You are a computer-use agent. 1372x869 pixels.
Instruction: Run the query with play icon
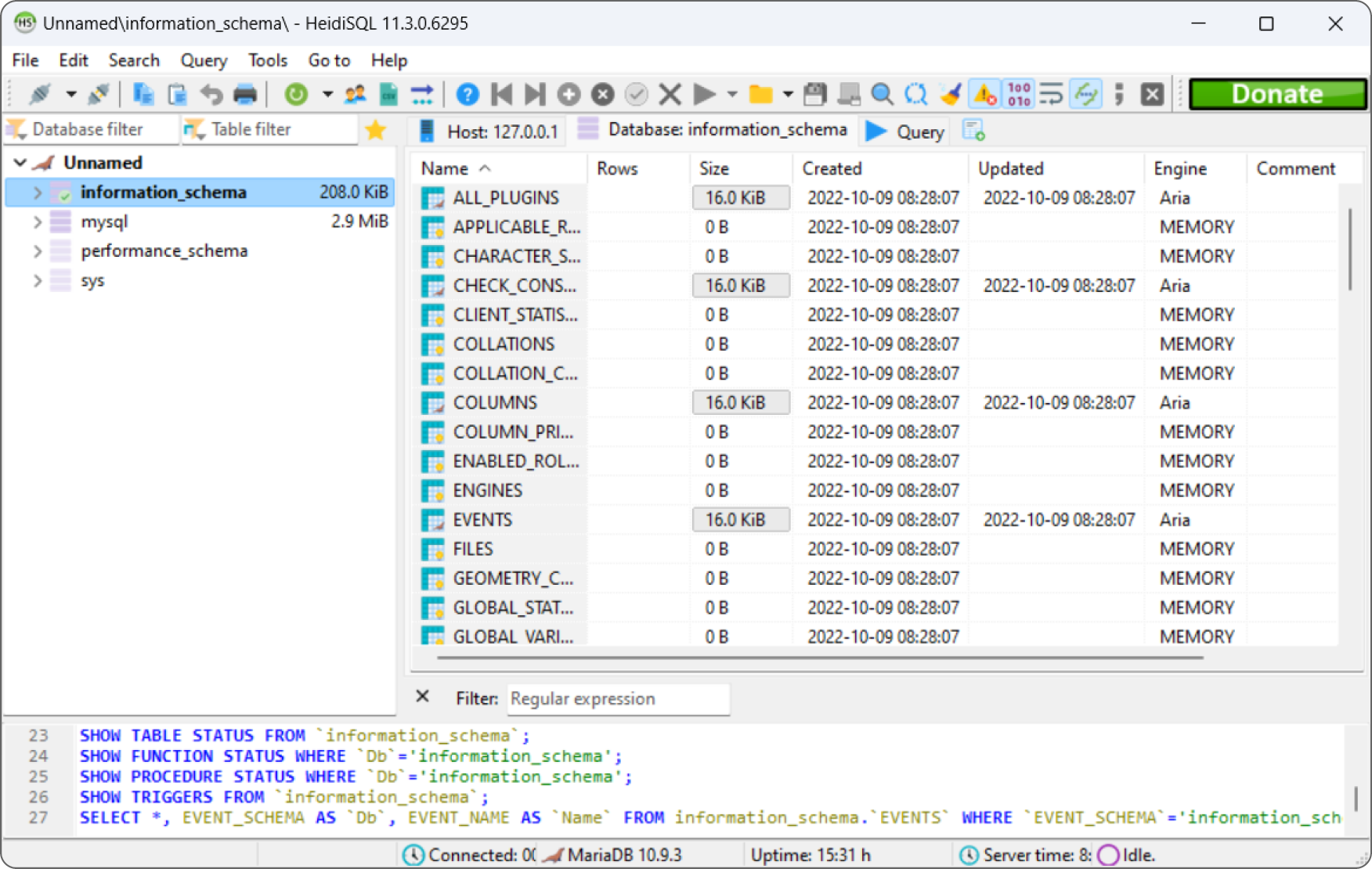(704, 95)
